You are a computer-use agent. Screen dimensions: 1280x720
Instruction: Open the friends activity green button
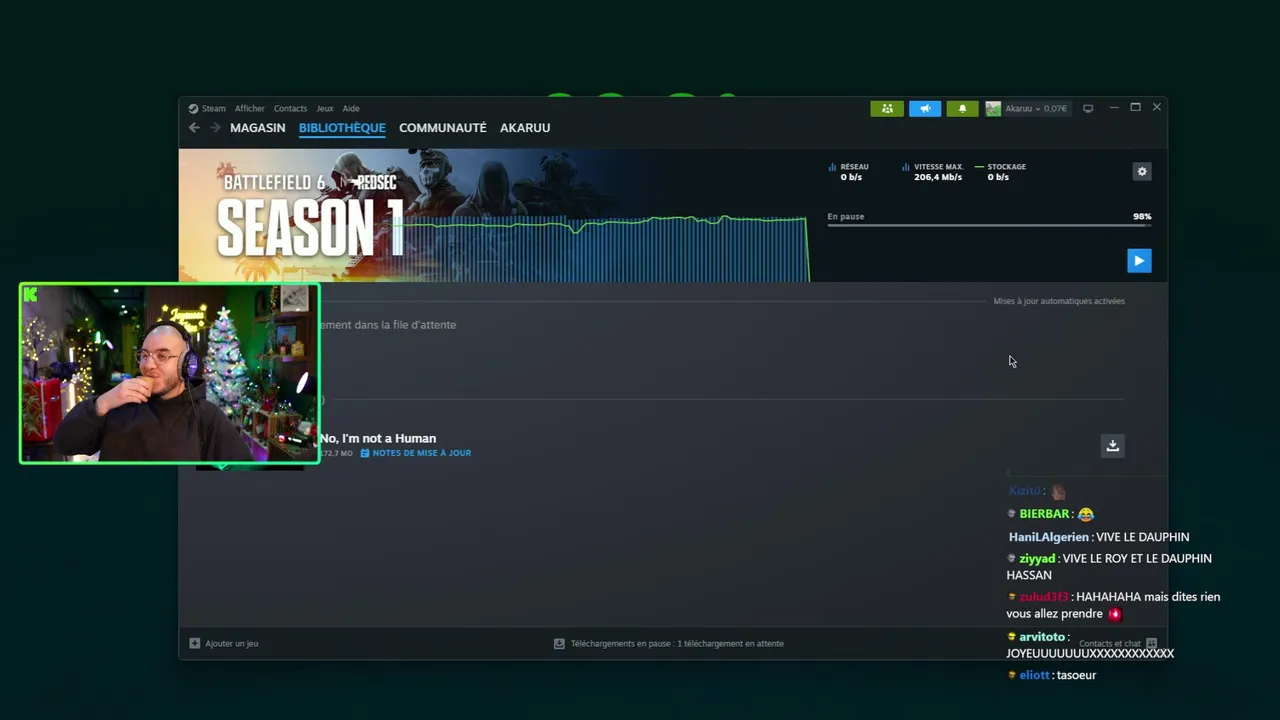[x=887, y=108]
